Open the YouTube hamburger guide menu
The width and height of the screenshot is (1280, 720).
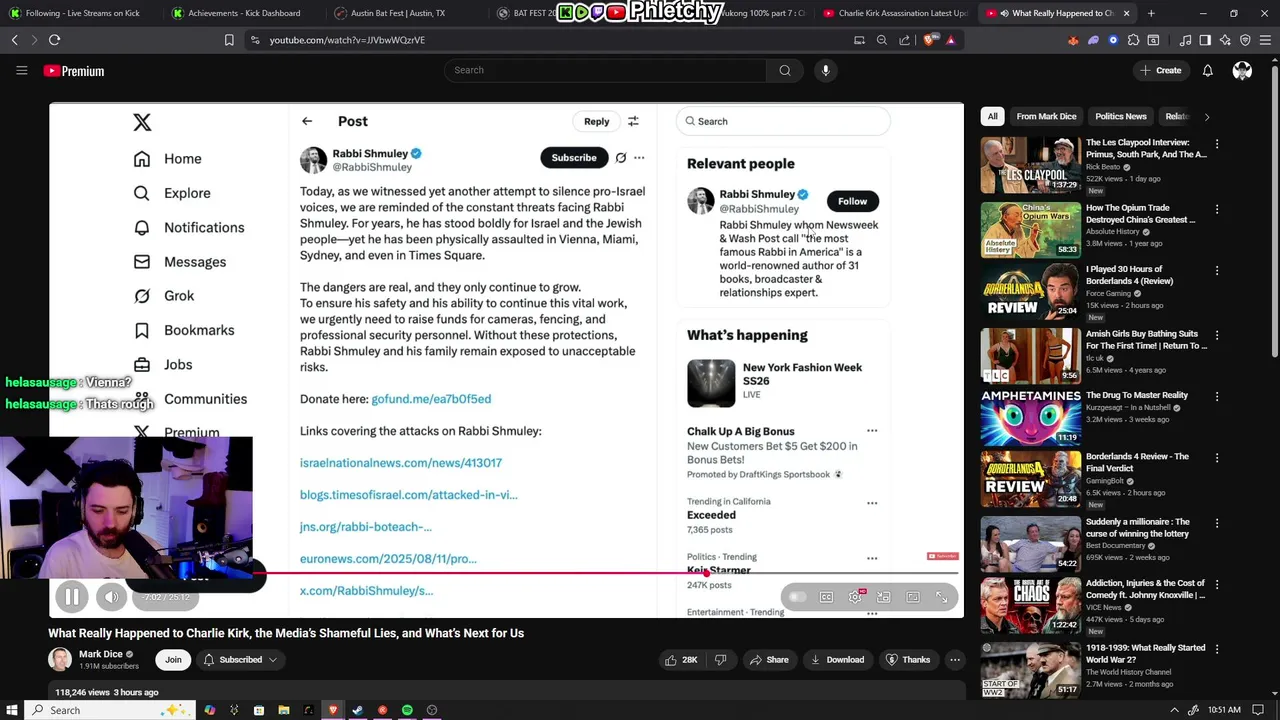pyautogui.click(x=21, y=70)
